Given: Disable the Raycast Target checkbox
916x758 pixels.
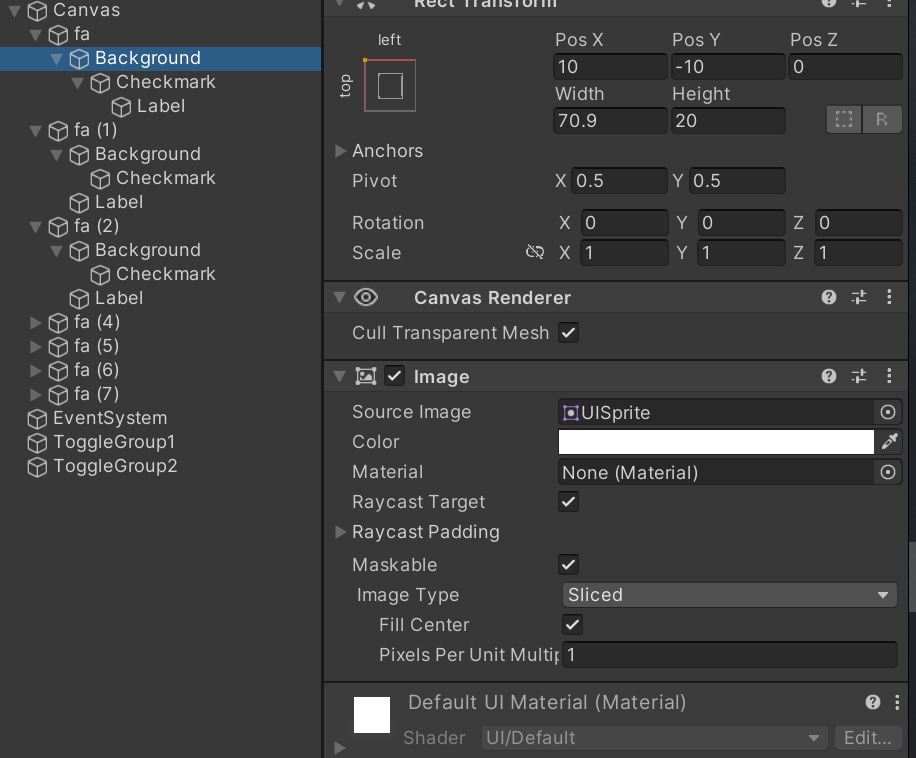Looking at the screenshot, I should coord(568,502).
